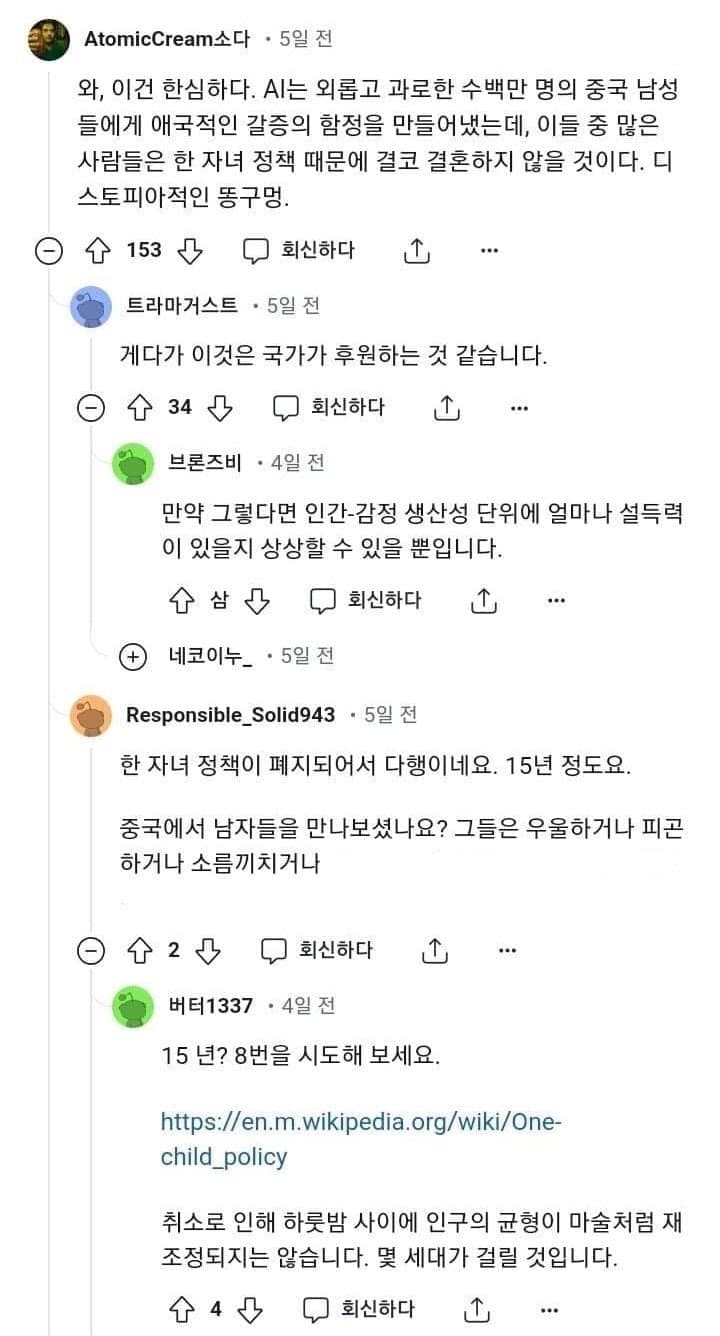Collapse Responsible_Solid943's comment thread
Screen dimensions: 720x1336
pyautogui.click(x=91, y=951)
